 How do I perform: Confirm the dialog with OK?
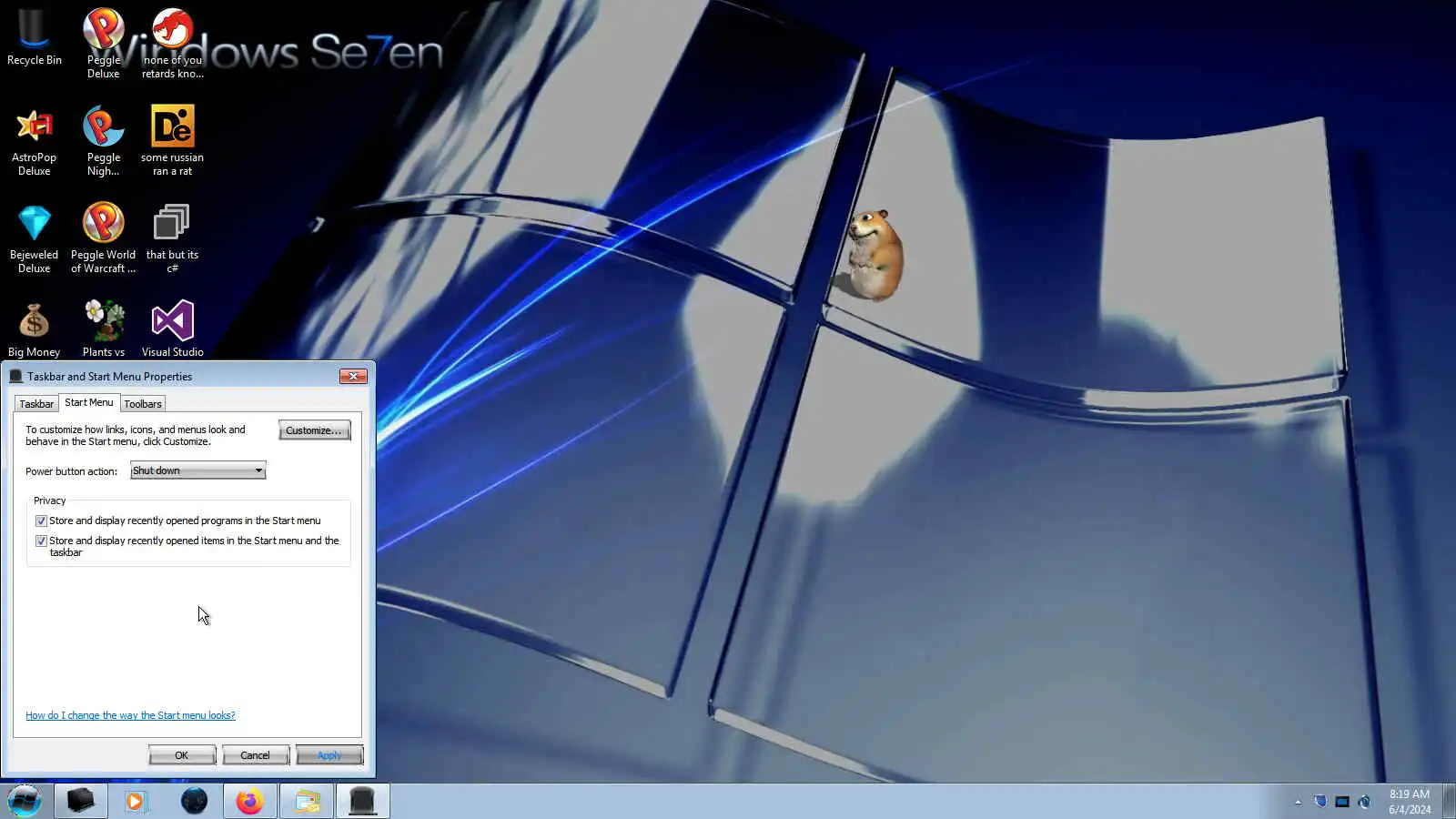coord(182,755)
